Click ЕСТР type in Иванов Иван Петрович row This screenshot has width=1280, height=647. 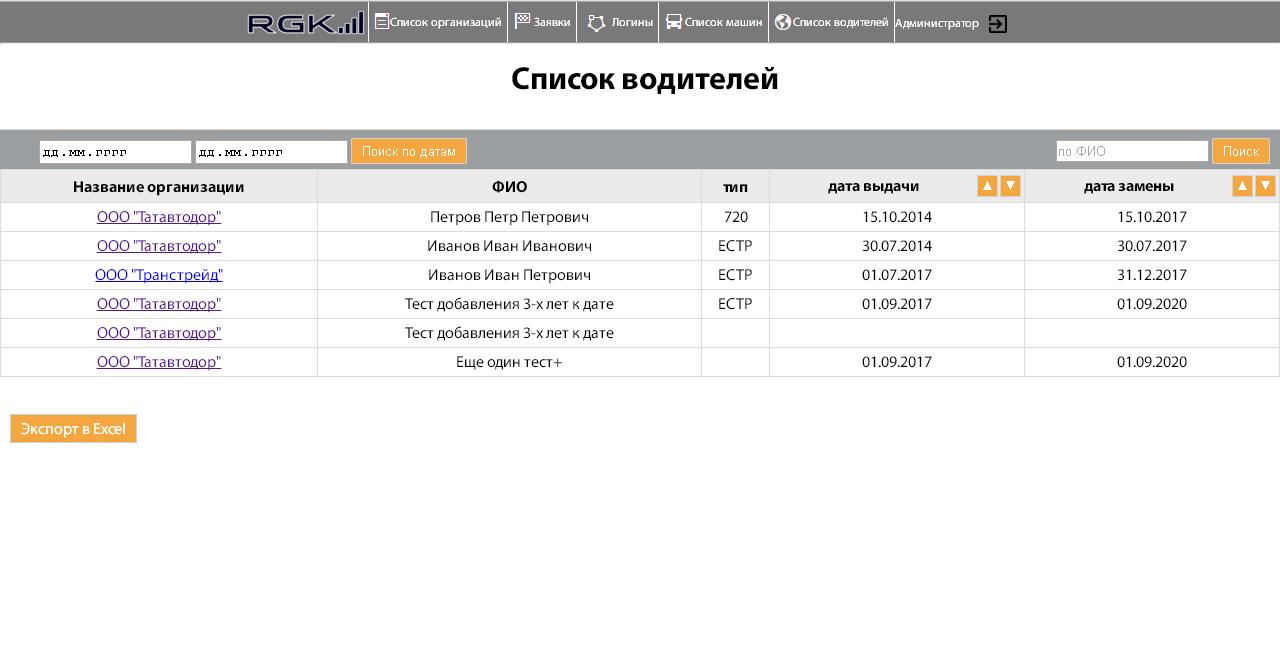735,275
